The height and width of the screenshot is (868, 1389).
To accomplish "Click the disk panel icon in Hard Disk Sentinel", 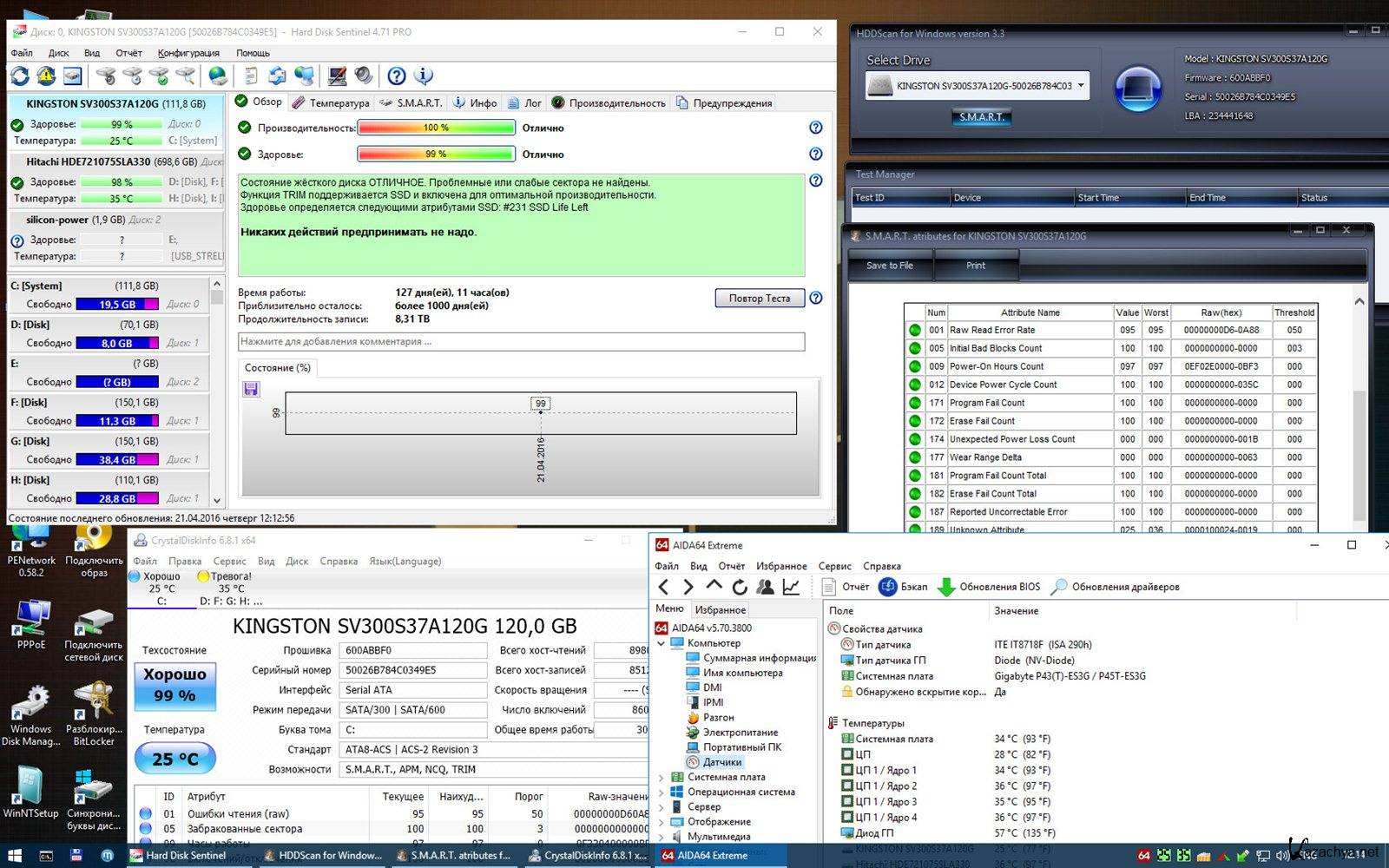I will coord(72,76).
